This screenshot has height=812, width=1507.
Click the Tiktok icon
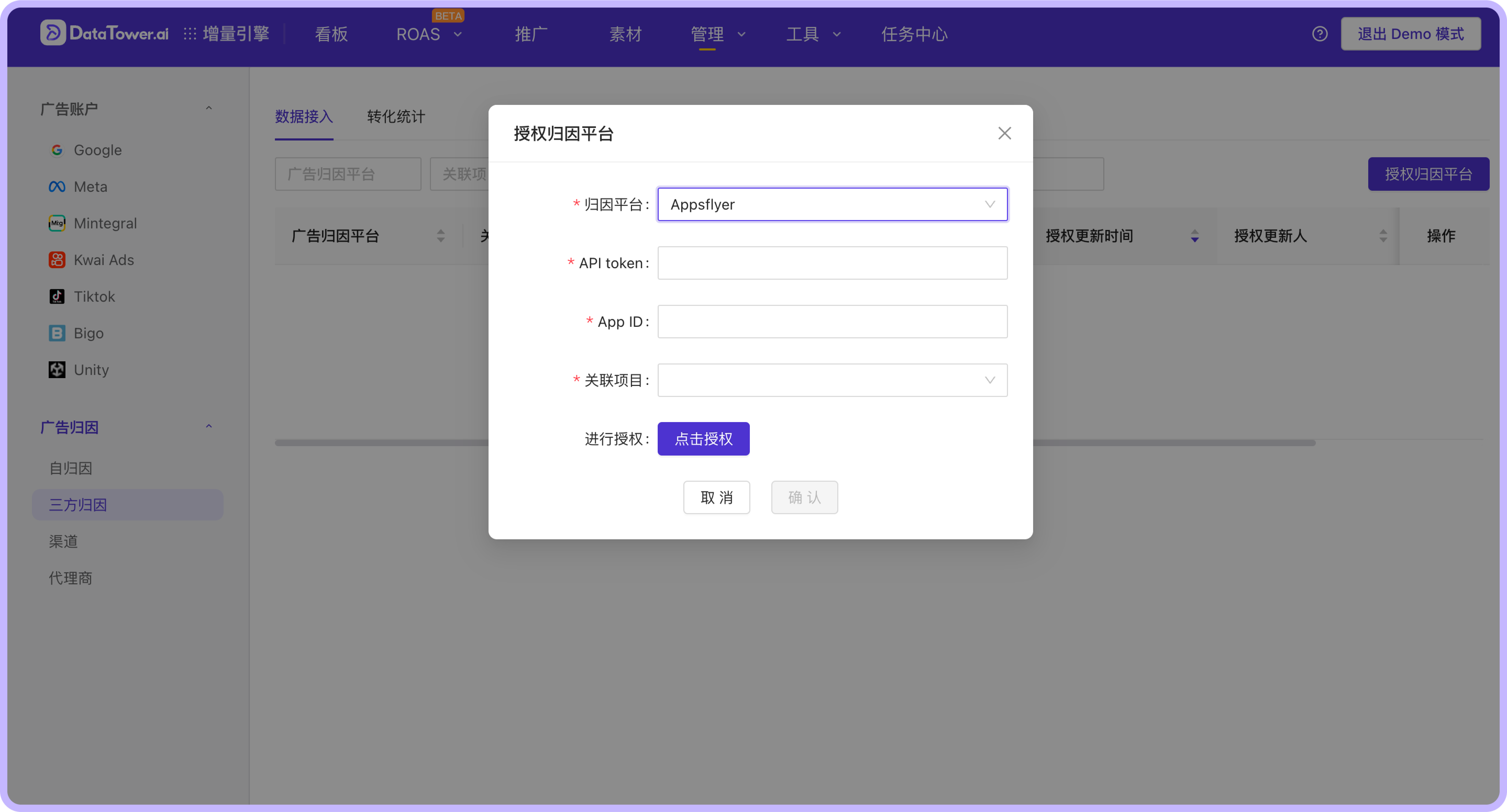pyautogui.click(x=57, y=296)
